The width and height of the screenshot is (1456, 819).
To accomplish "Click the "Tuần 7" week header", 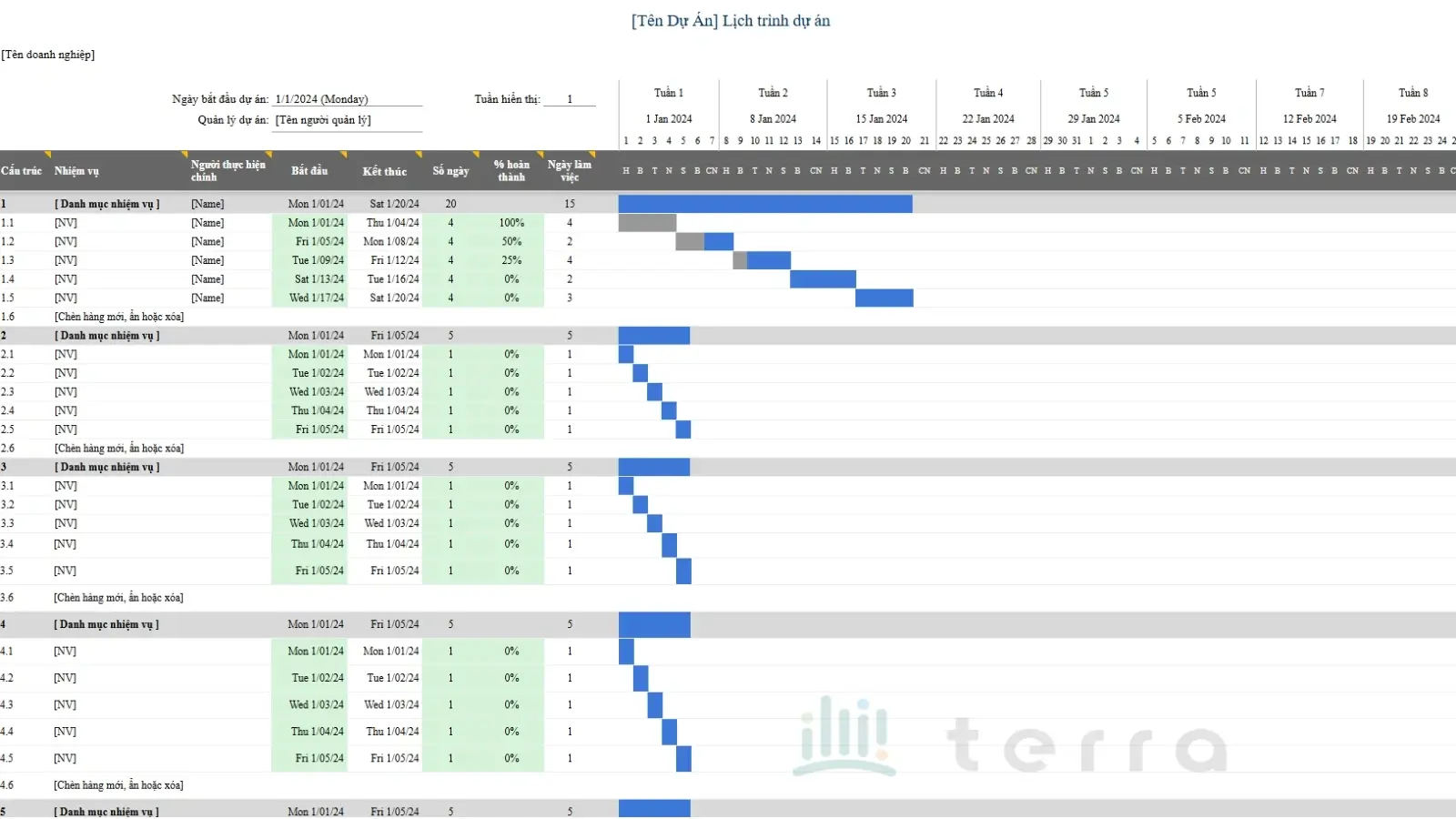I will point(1309,93).
